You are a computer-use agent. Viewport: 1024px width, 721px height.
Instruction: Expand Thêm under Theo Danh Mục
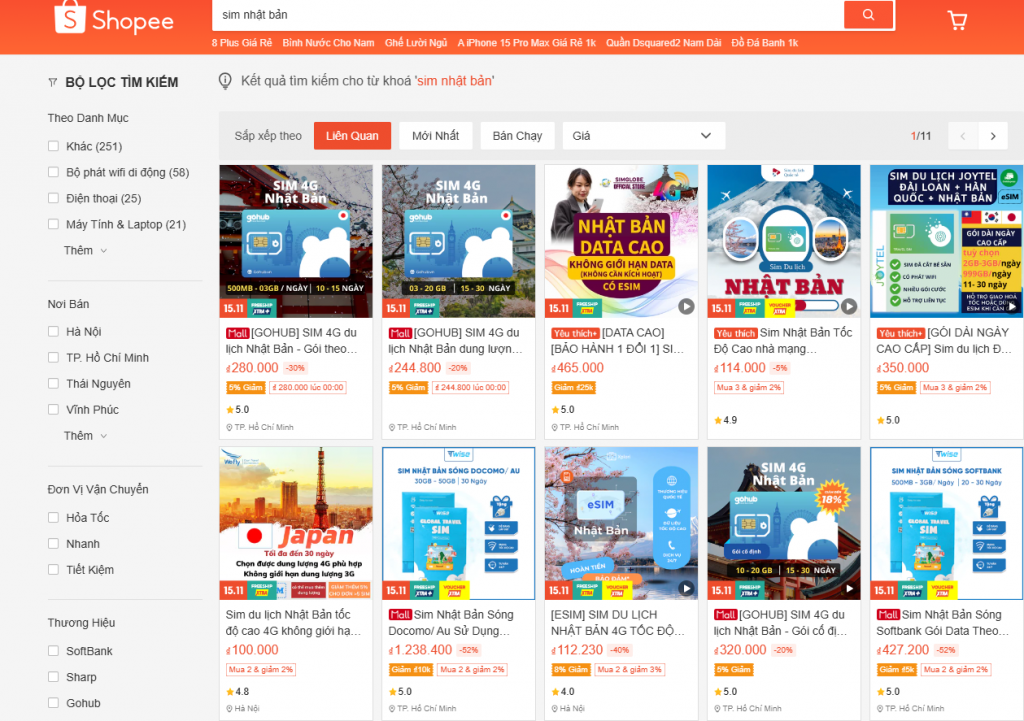coord(85,250)
